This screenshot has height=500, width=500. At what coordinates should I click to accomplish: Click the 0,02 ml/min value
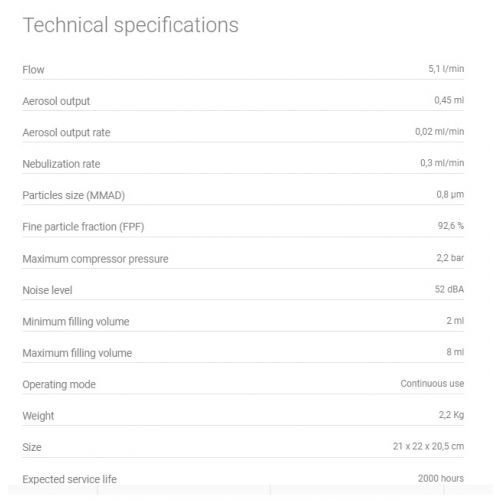point(439,131)
